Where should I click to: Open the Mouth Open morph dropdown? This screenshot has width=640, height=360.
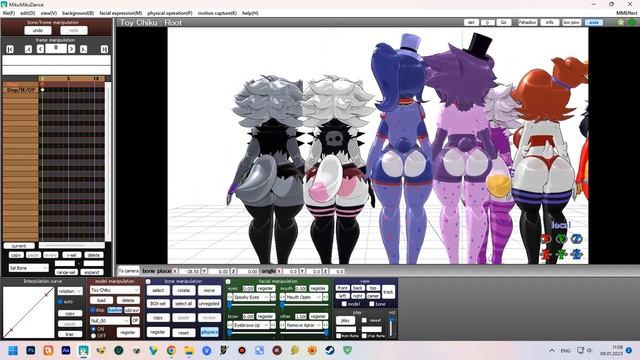[303, 297]
